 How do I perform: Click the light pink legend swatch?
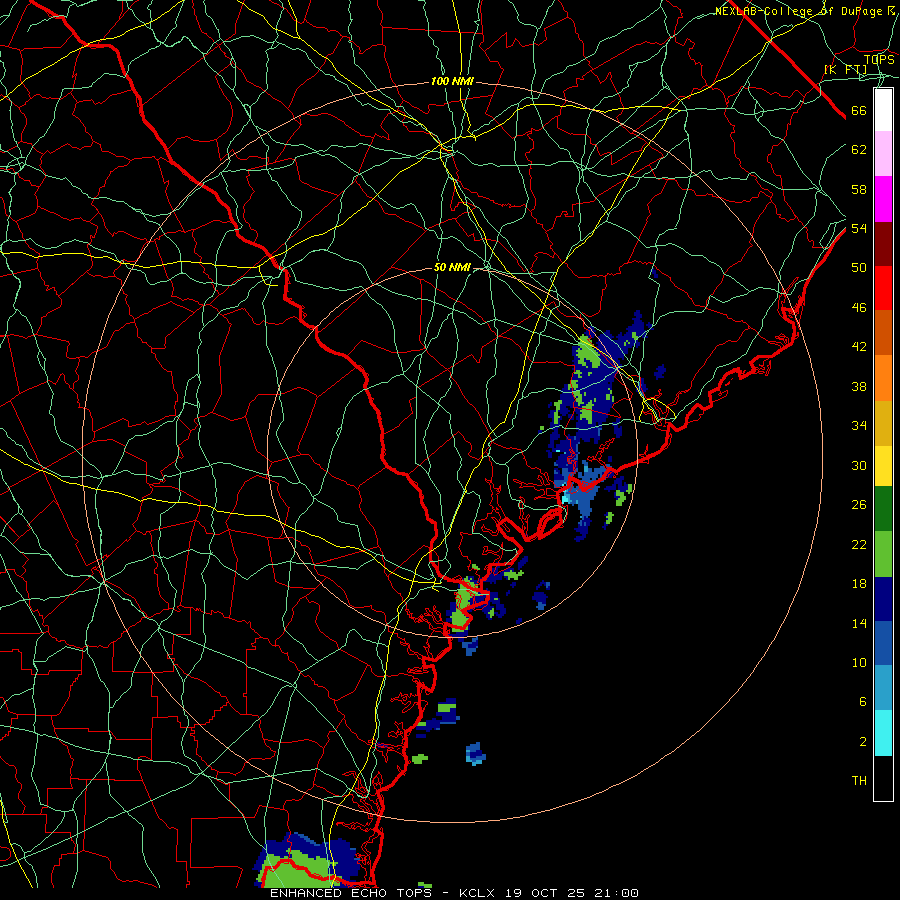coord(883,154)
